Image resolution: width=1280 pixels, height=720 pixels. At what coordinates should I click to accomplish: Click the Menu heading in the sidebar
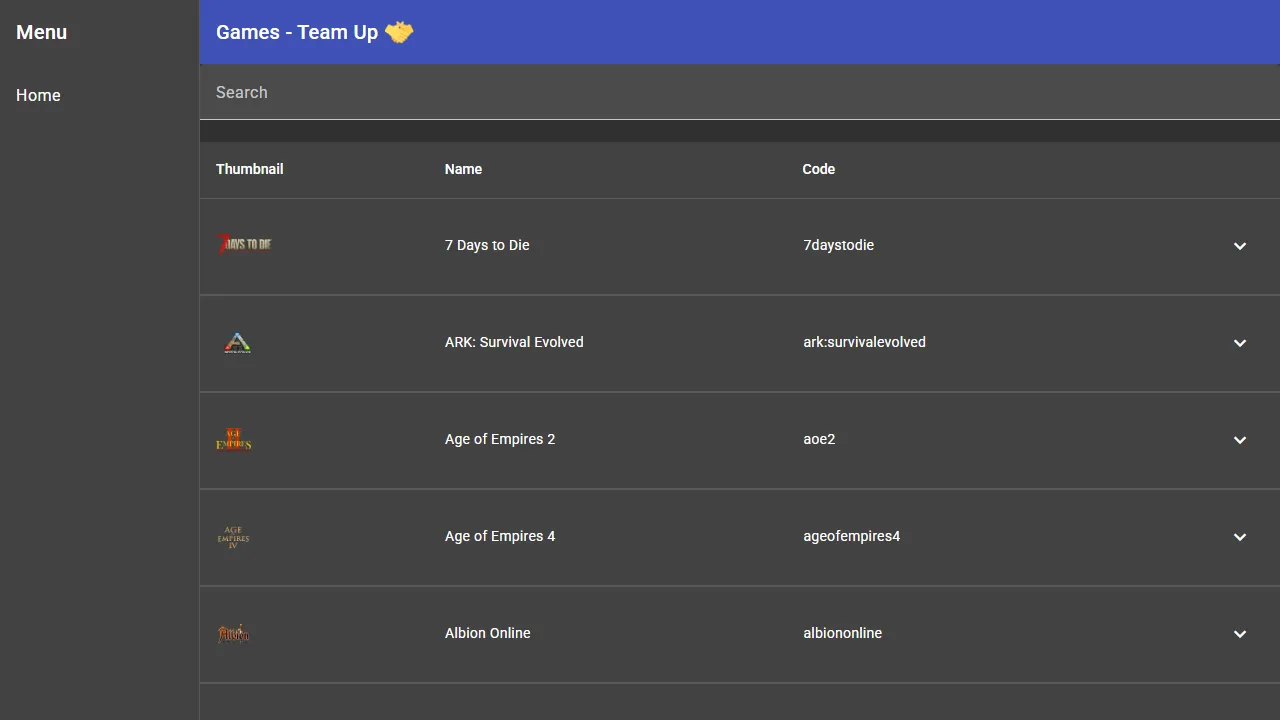[x=41, y=32]
